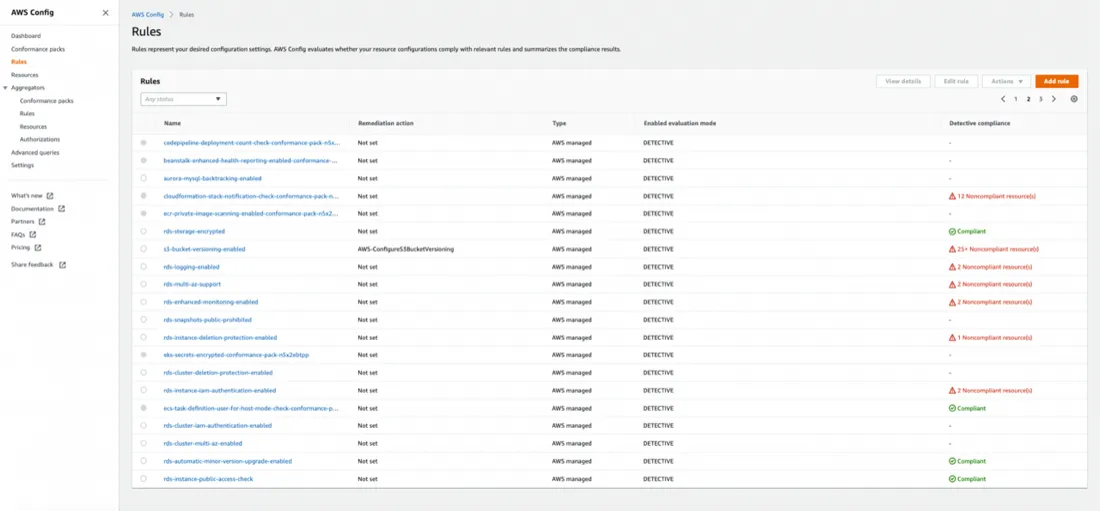Sort by the Type column header

[558, 123]
